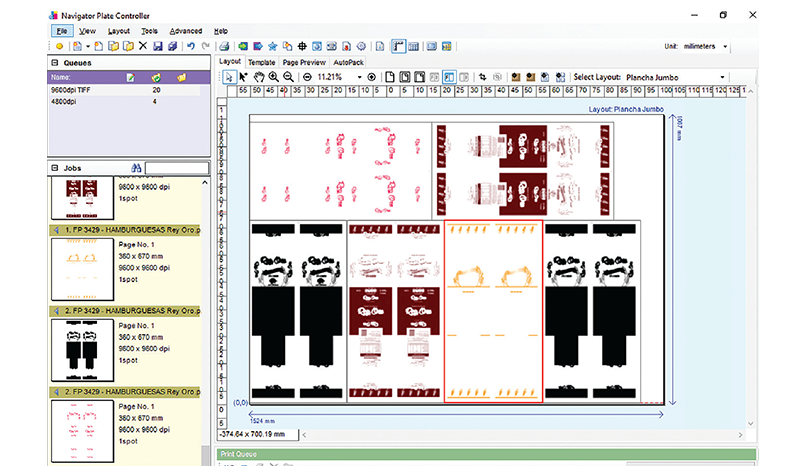The height and width of the screenshot is (470, 800).
Task: Click the Print icon in toolbar
Action: click(224, 46)
